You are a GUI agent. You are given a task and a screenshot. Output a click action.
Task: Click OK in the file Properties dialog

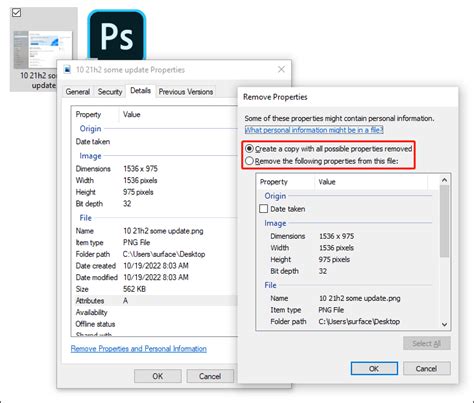[x=158, y=376]
